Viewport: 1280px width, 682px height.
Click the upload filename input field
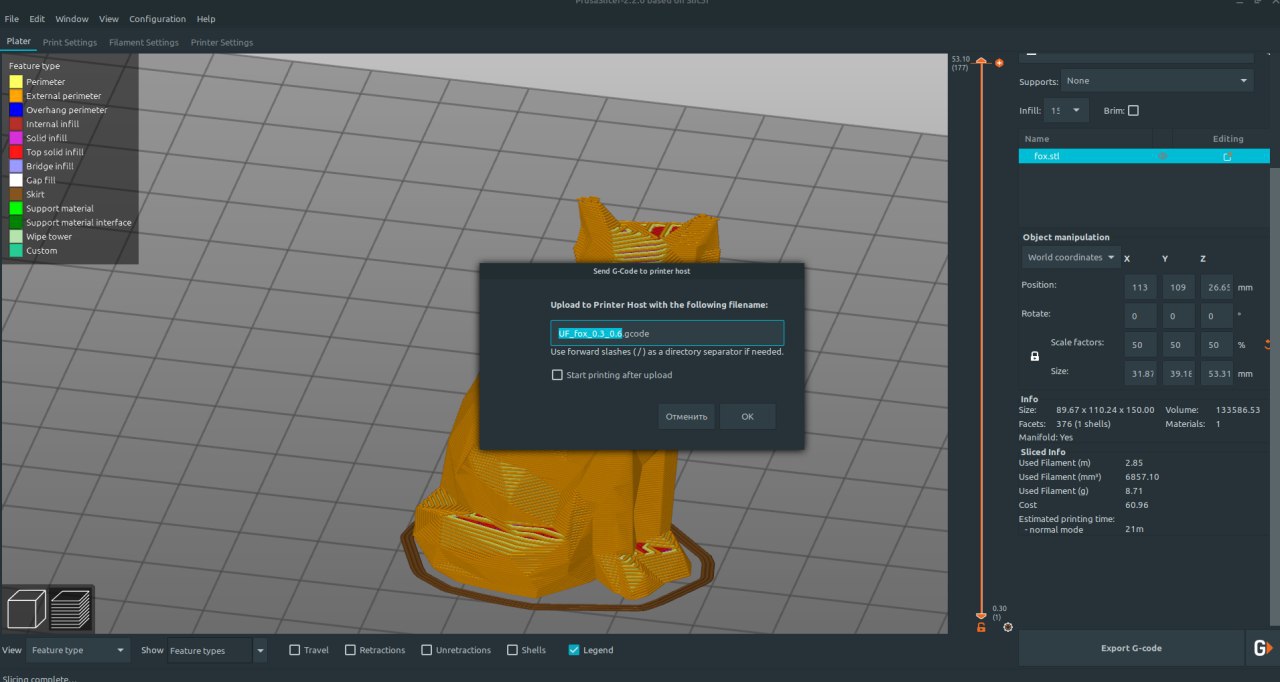(x=667, y=333)
